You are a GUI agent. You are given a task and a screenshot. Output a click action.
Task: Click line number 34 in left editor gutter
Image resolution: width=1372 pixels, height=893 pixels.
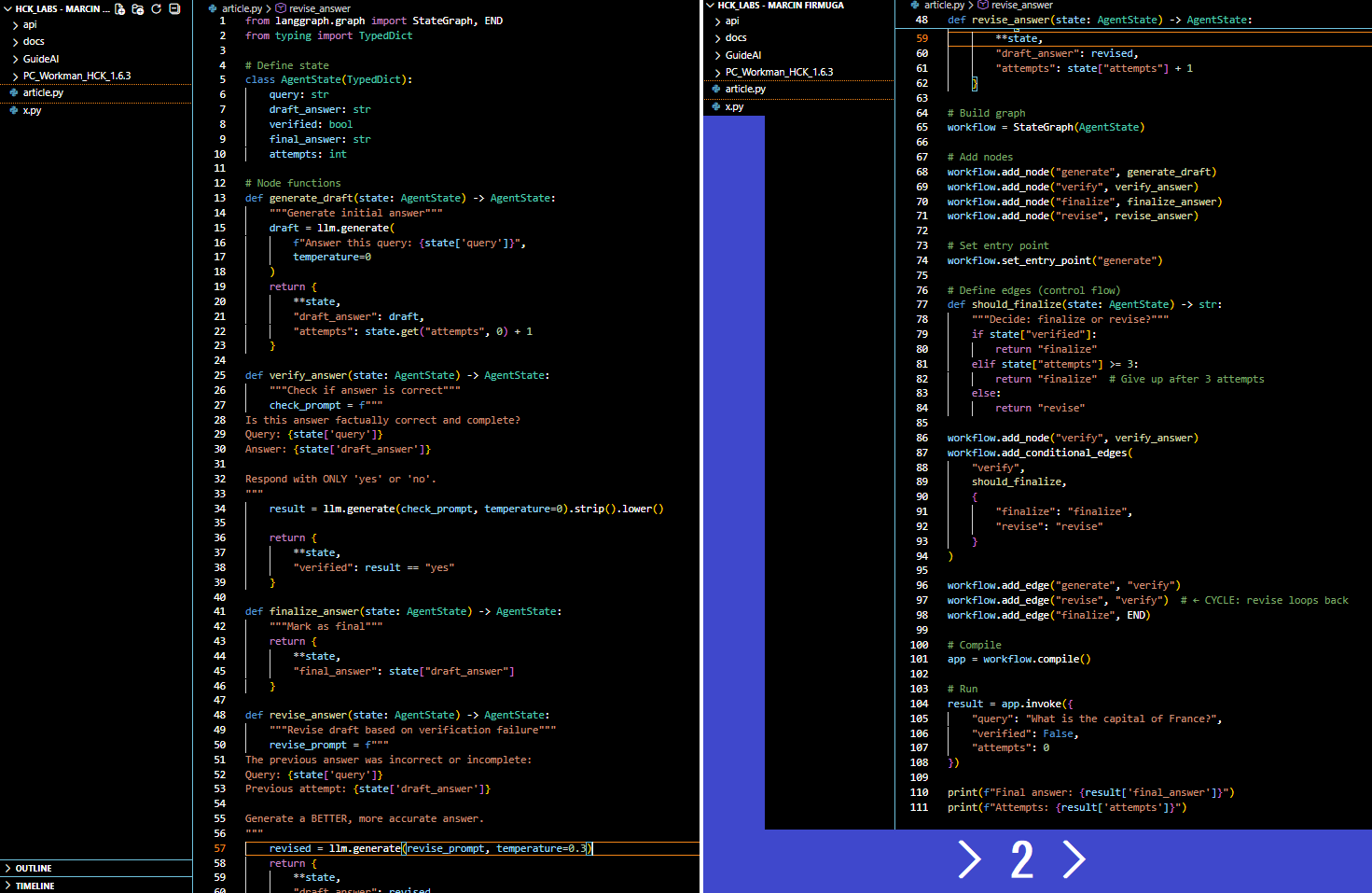point(219,509)
